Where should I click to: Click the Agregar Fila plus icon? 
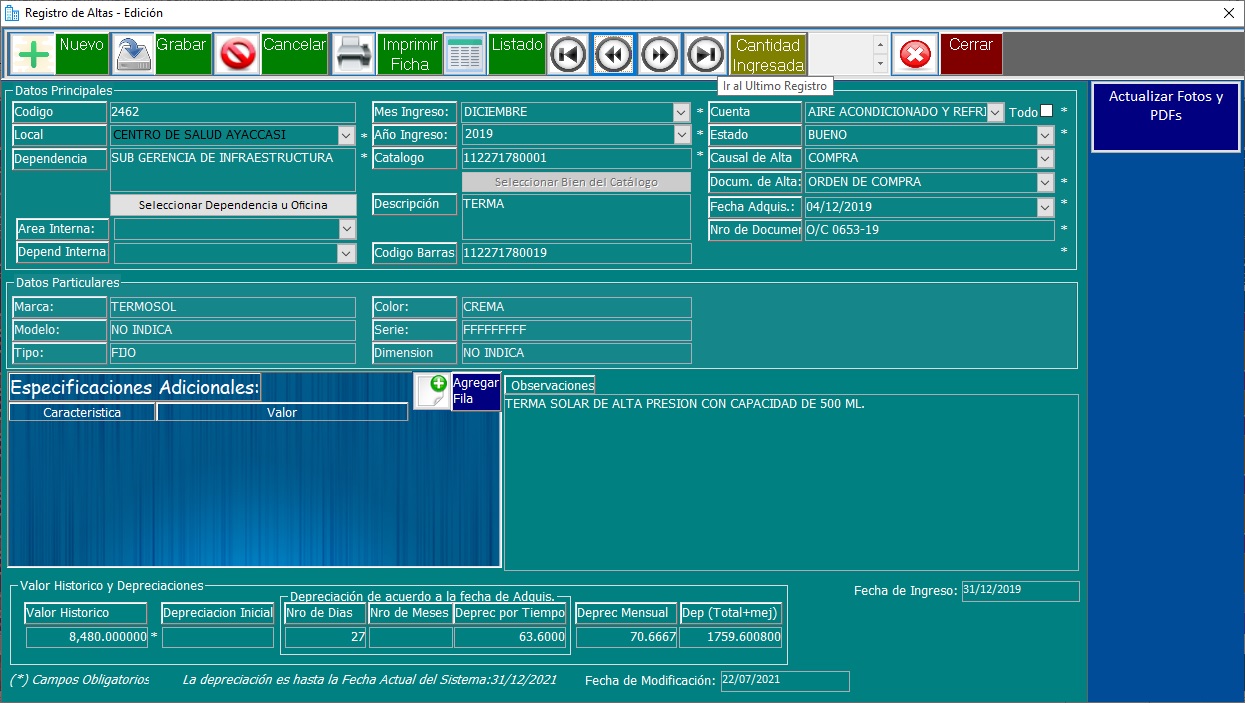click(x=432, y=391)
